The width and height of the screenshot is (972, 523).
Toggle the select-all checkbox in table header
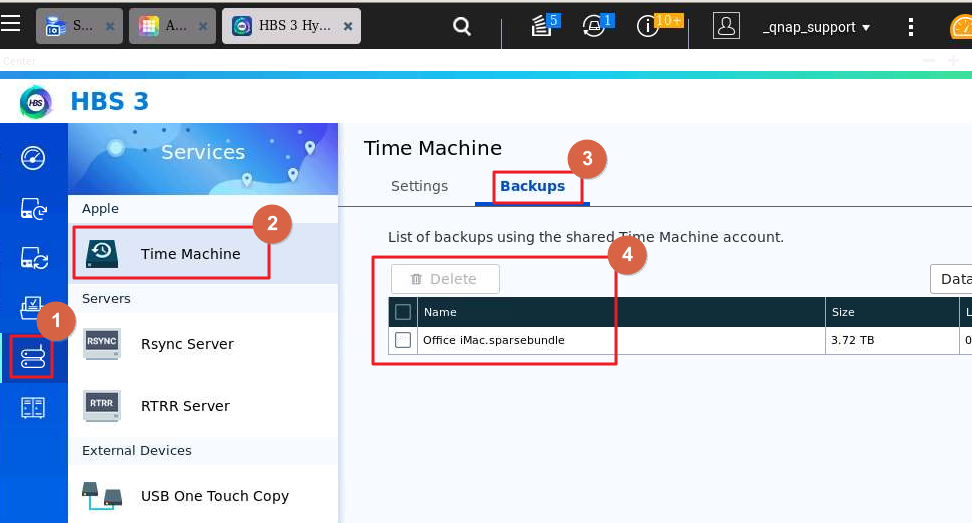click(403, 312)
